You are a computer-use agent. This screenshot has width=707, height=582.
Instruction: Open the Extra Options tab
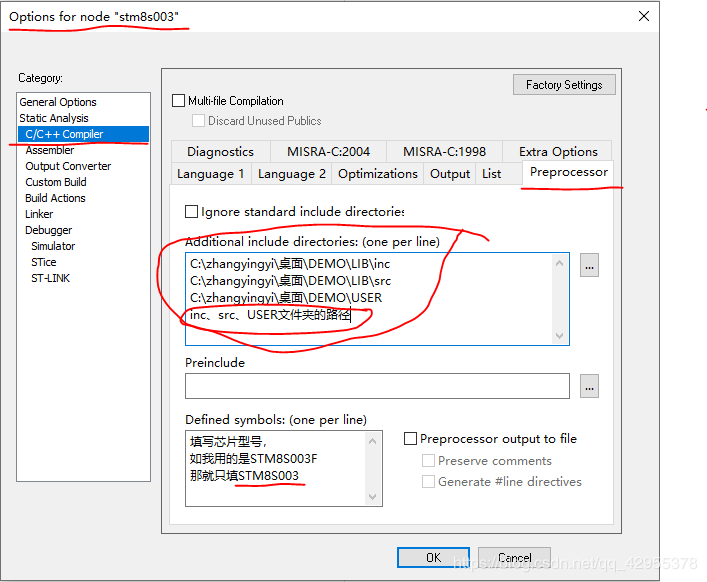558,151
